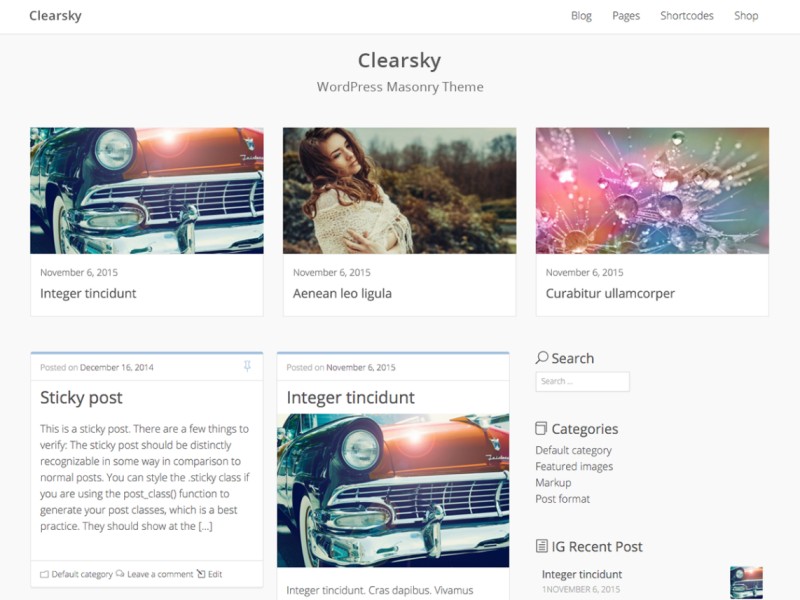Screen dimensions: 800x600
Task: Open the Pages menu
Action: pyautogui.click(x=626, y=16)
